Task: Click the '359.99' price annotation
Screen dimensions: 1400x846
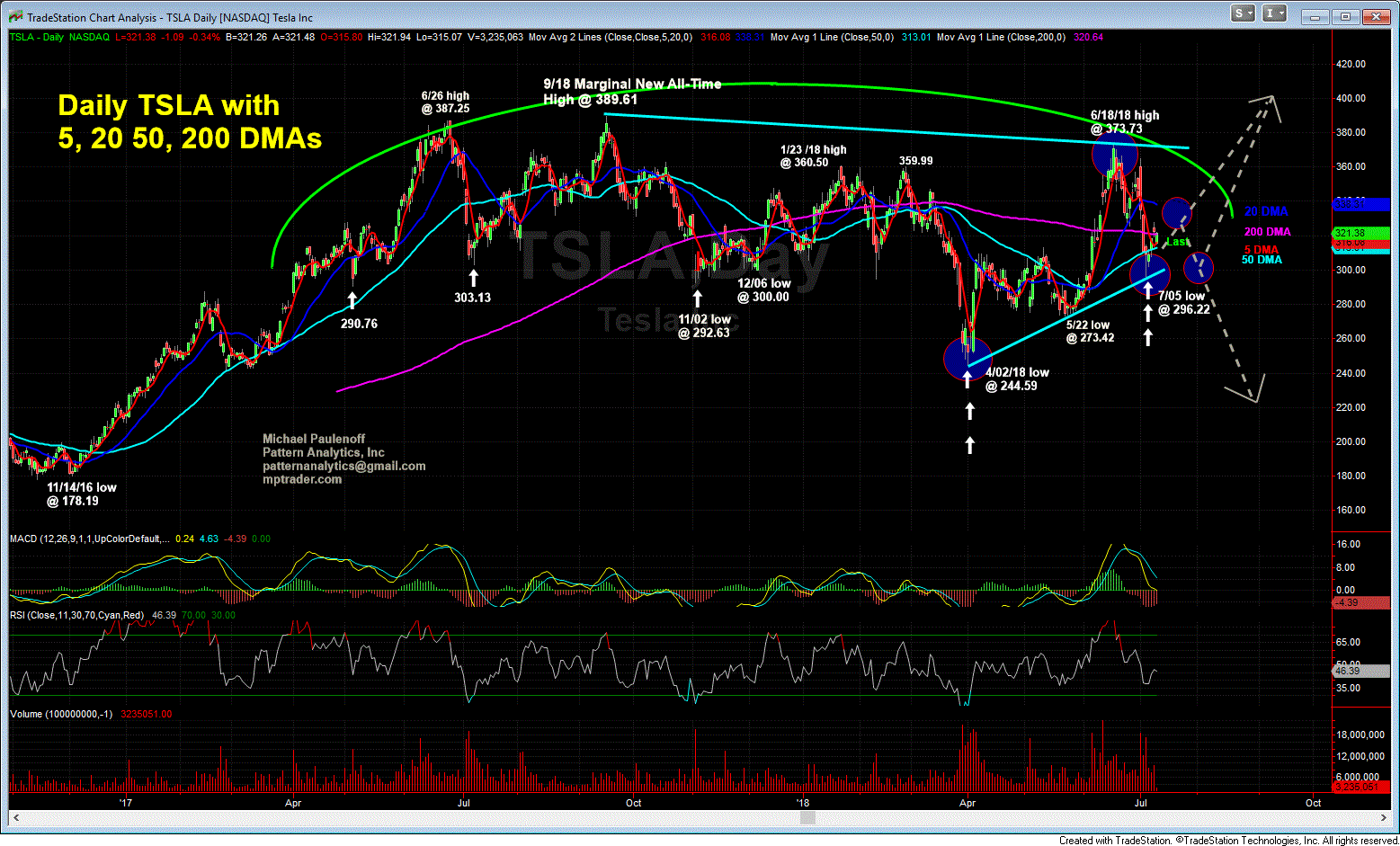Action: 915,161
